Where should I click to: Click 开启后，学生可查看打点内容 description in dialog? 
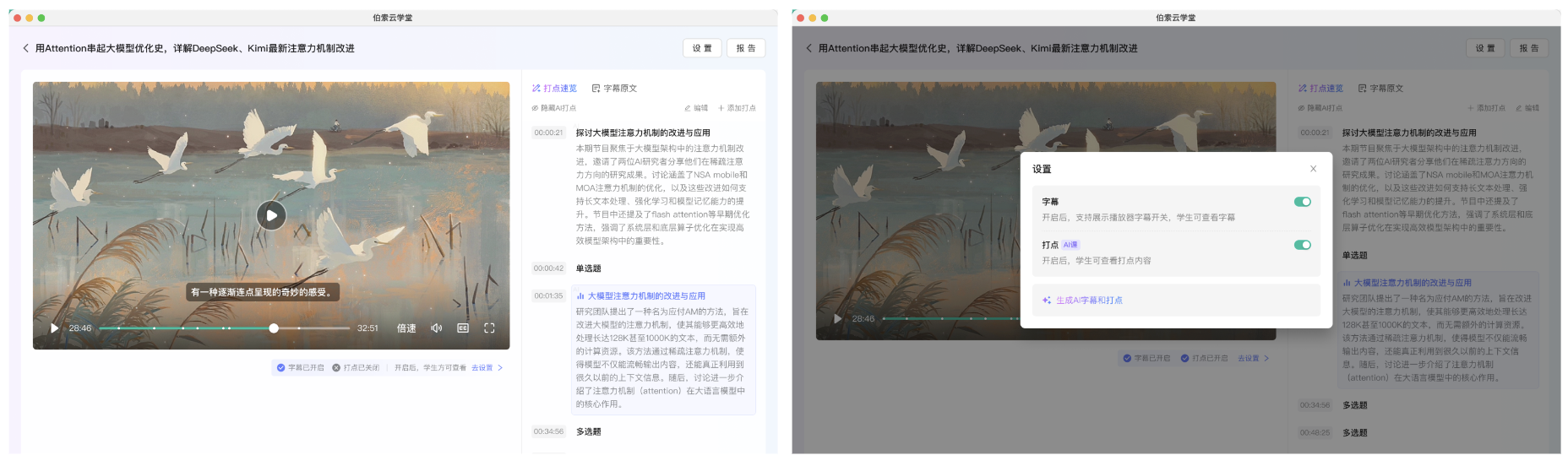point(1097,261)
